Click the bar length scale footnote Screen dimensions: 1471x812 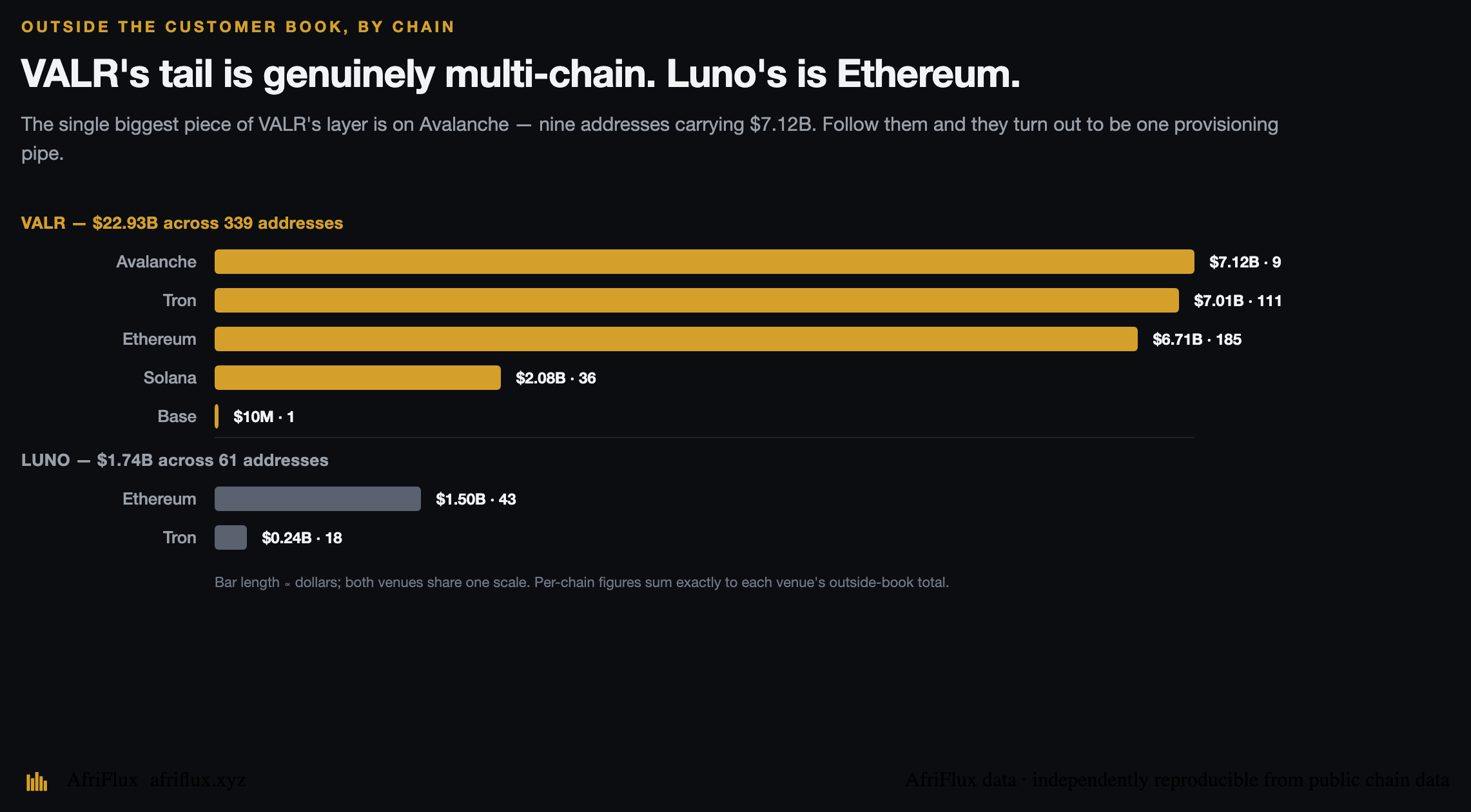pyautogui.click(x=581, y=583)
